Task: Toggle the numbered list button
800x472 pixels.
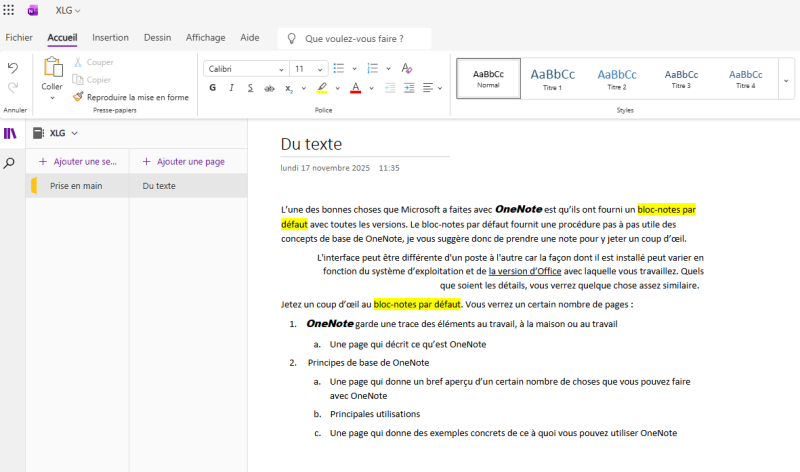Action: point(373,68)
